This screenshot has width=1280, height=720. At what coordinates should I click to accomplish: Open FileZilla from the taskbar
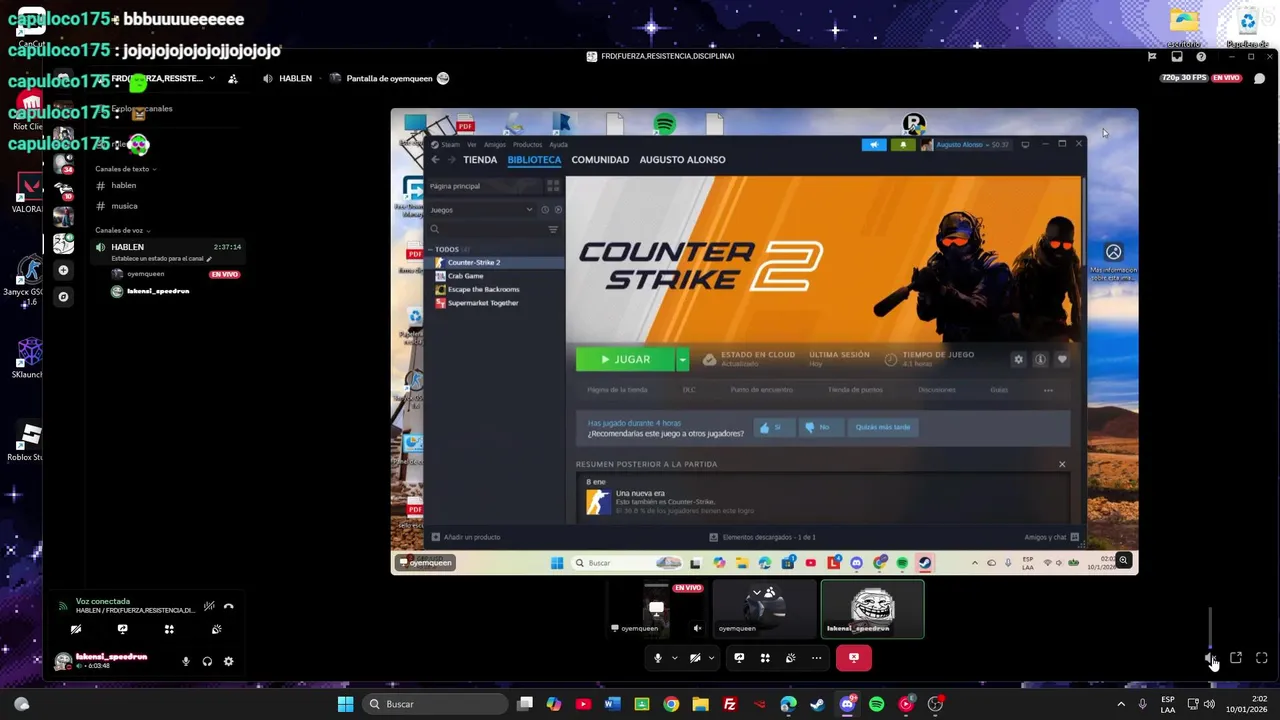(730, 704)
